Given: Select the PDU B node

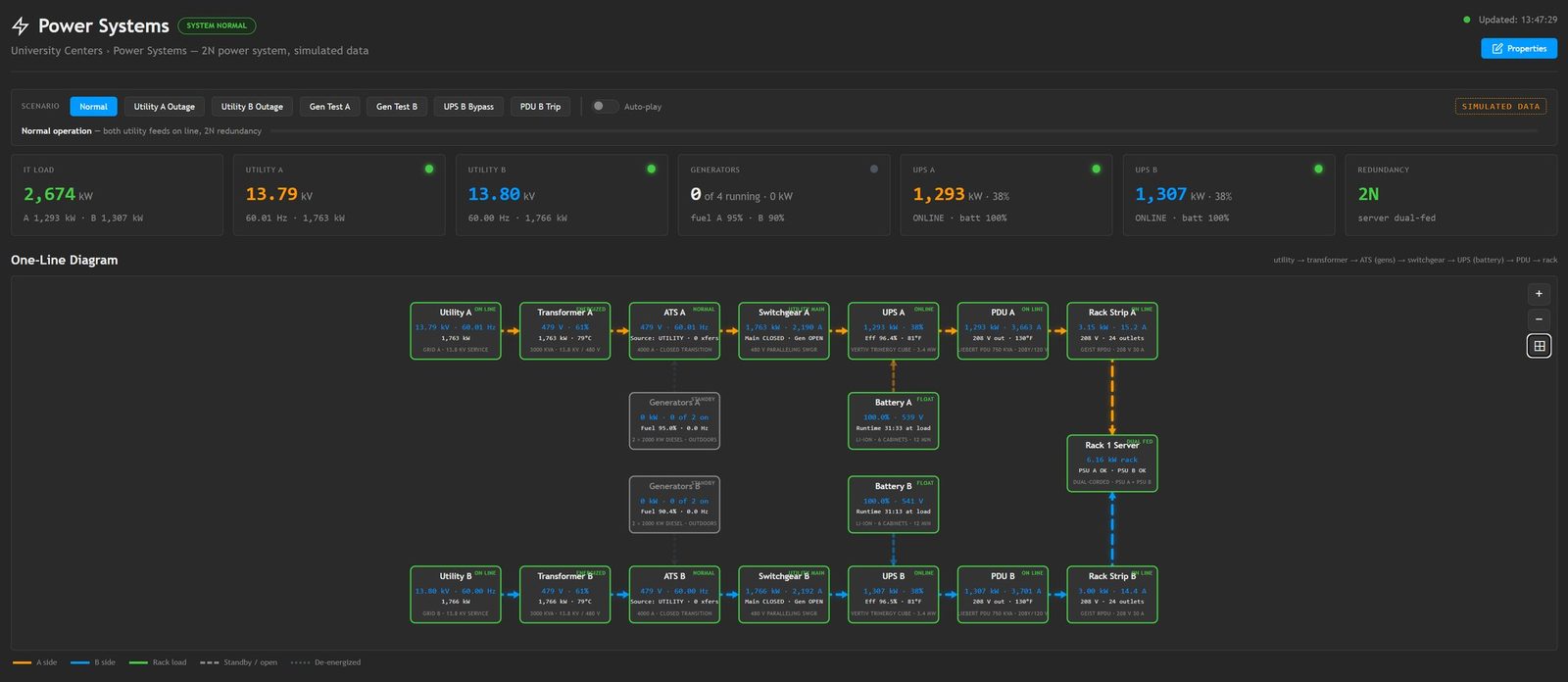Looking at the screenshot, I should pyautogui.click(x=1003, y=594).
